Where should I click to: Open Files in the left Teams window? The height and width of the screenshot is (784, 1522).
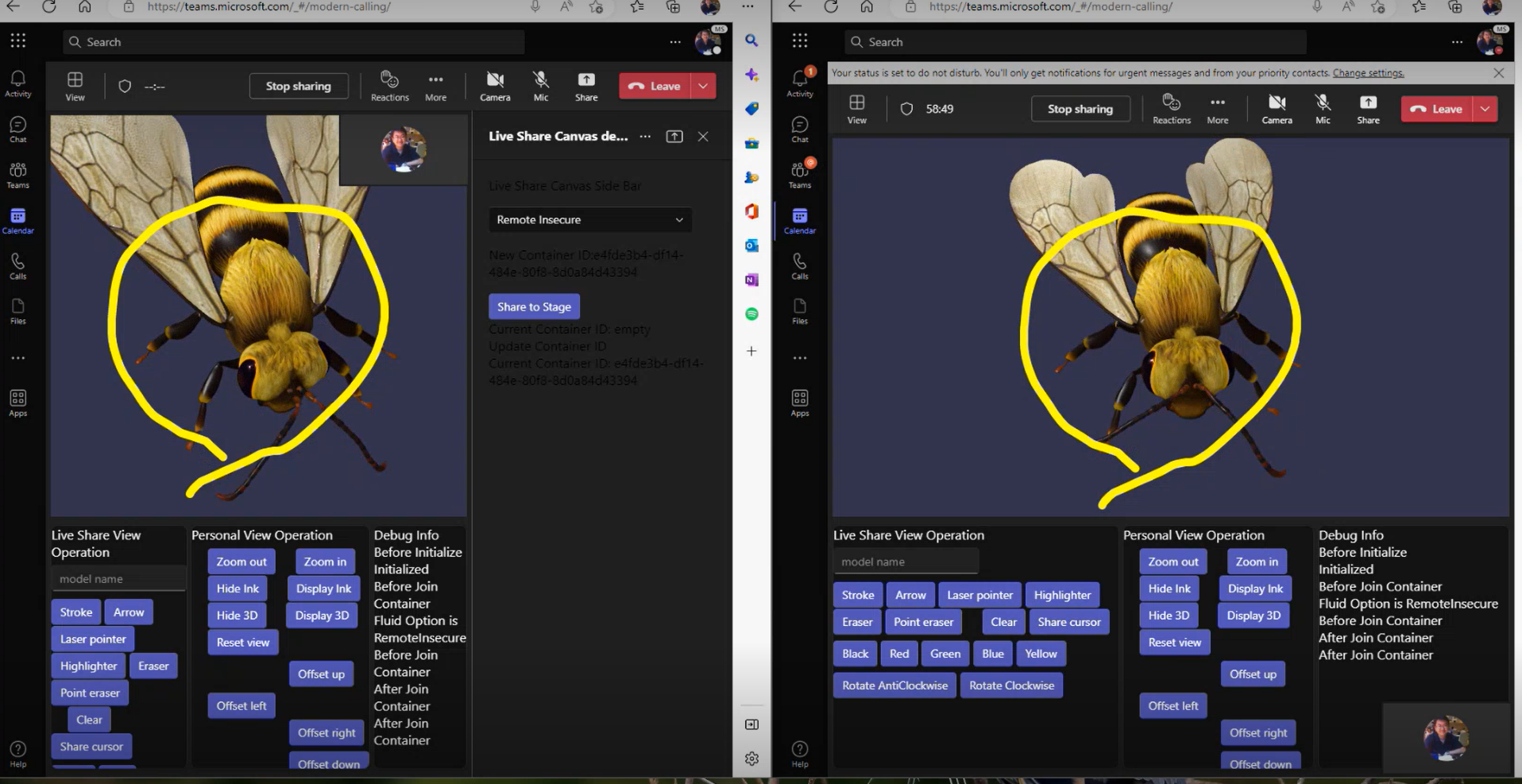tap(17, 311)
